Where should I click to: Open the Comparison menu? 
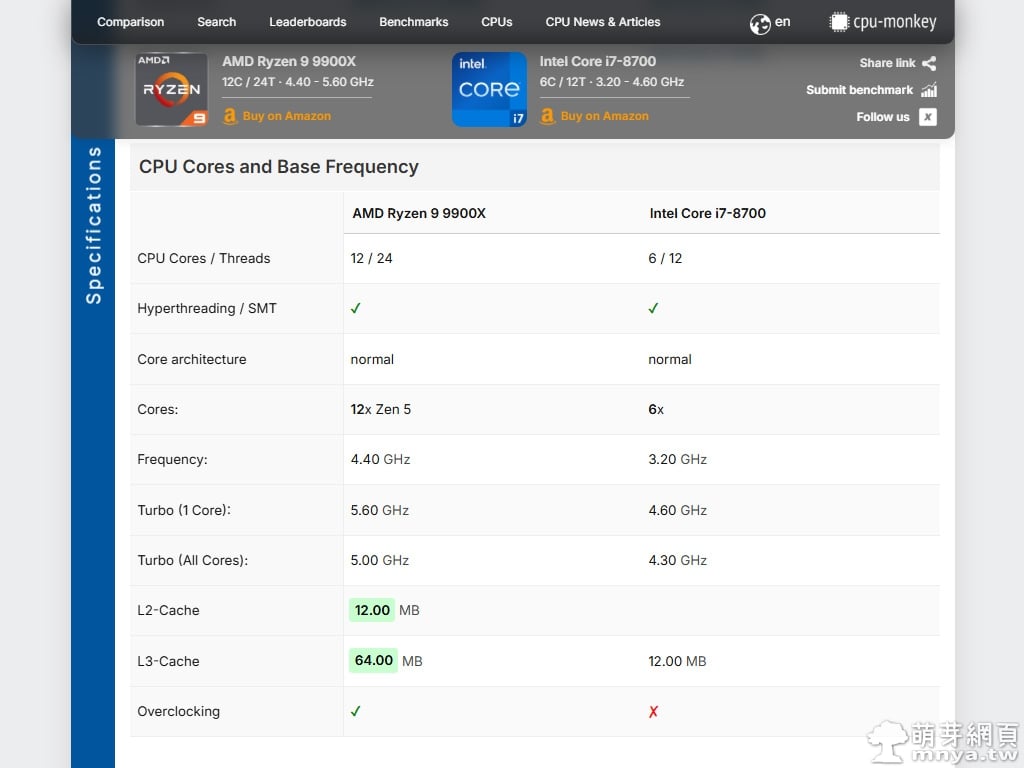tap(130, 22)
